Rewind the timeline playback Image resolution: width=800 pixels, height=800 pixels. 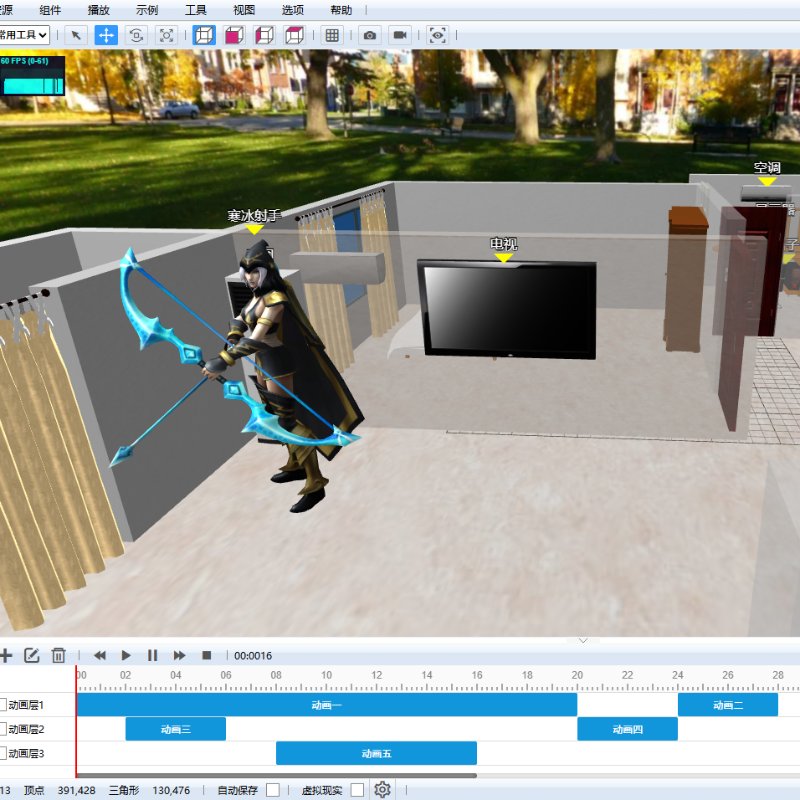(x=99, y=656)
